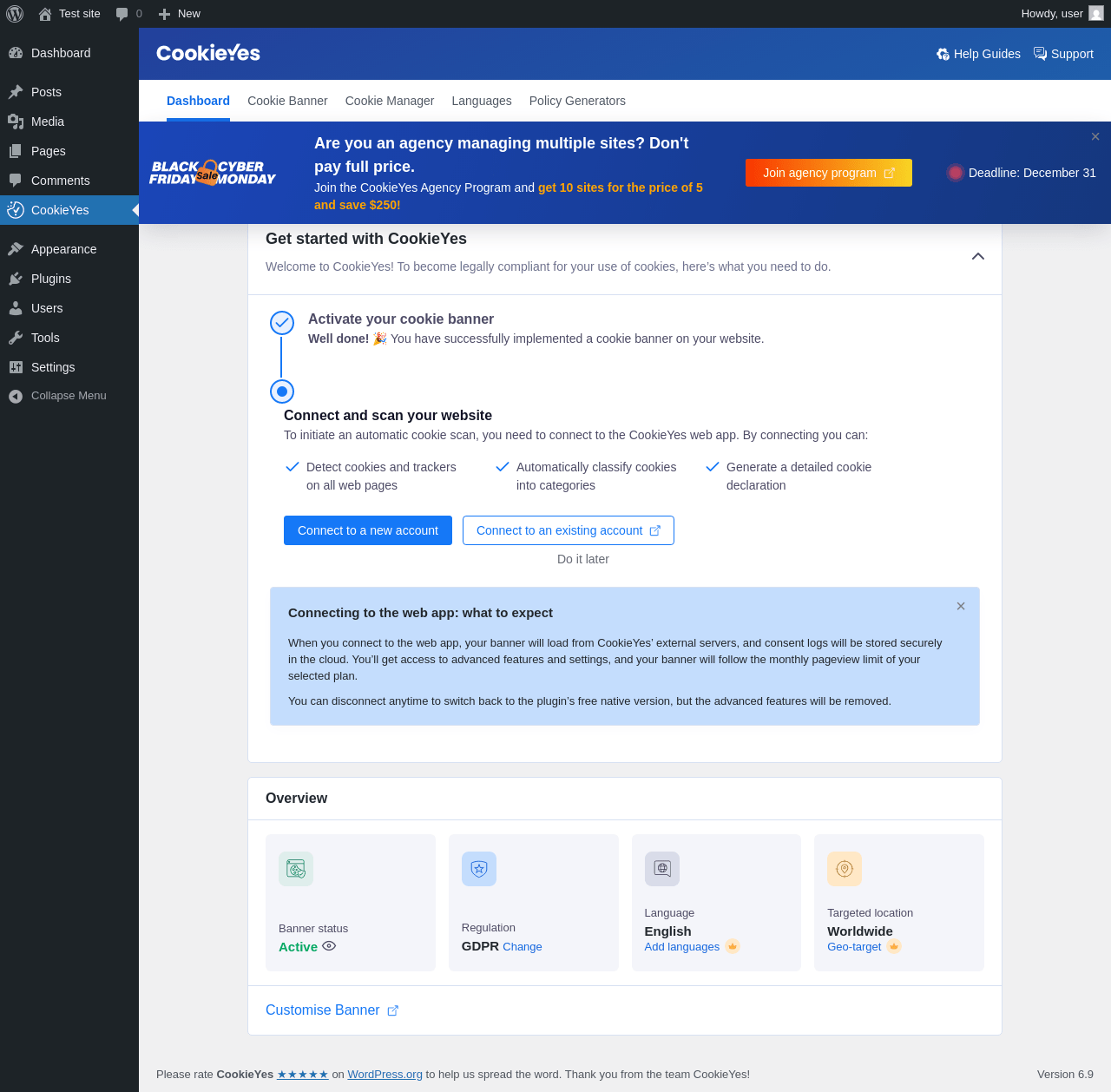The height and width of the screenshot is (1092, 1111).
Task: Click the Media library icon
Action: pos(16,122)
